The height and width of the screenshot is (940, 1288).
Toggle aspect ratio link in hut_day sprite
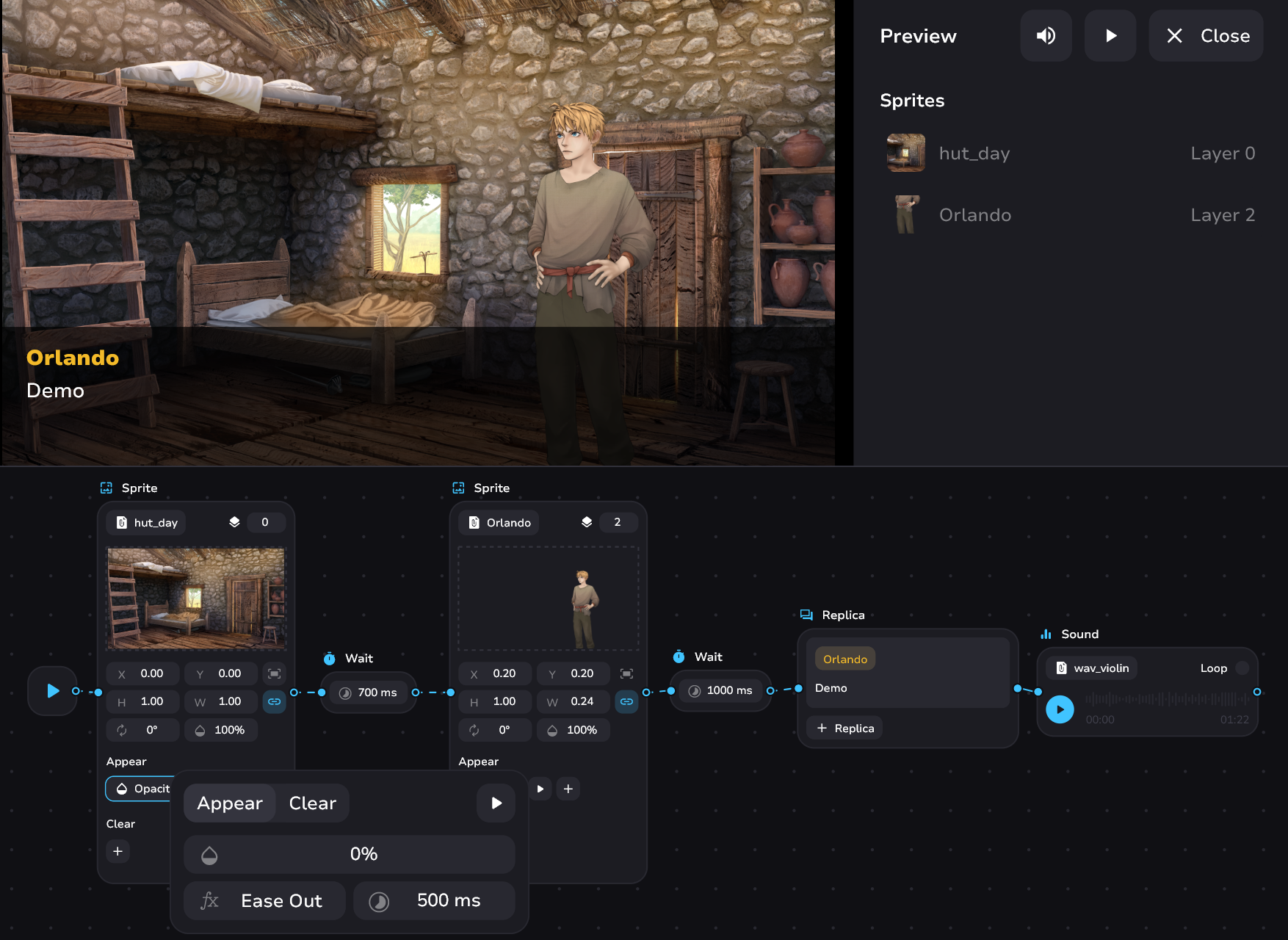[274, 701]
